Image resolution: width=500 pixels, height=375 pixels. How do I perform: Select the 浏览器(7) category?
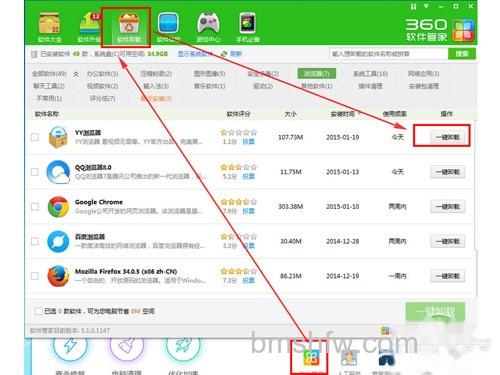[x=317, y=74]
